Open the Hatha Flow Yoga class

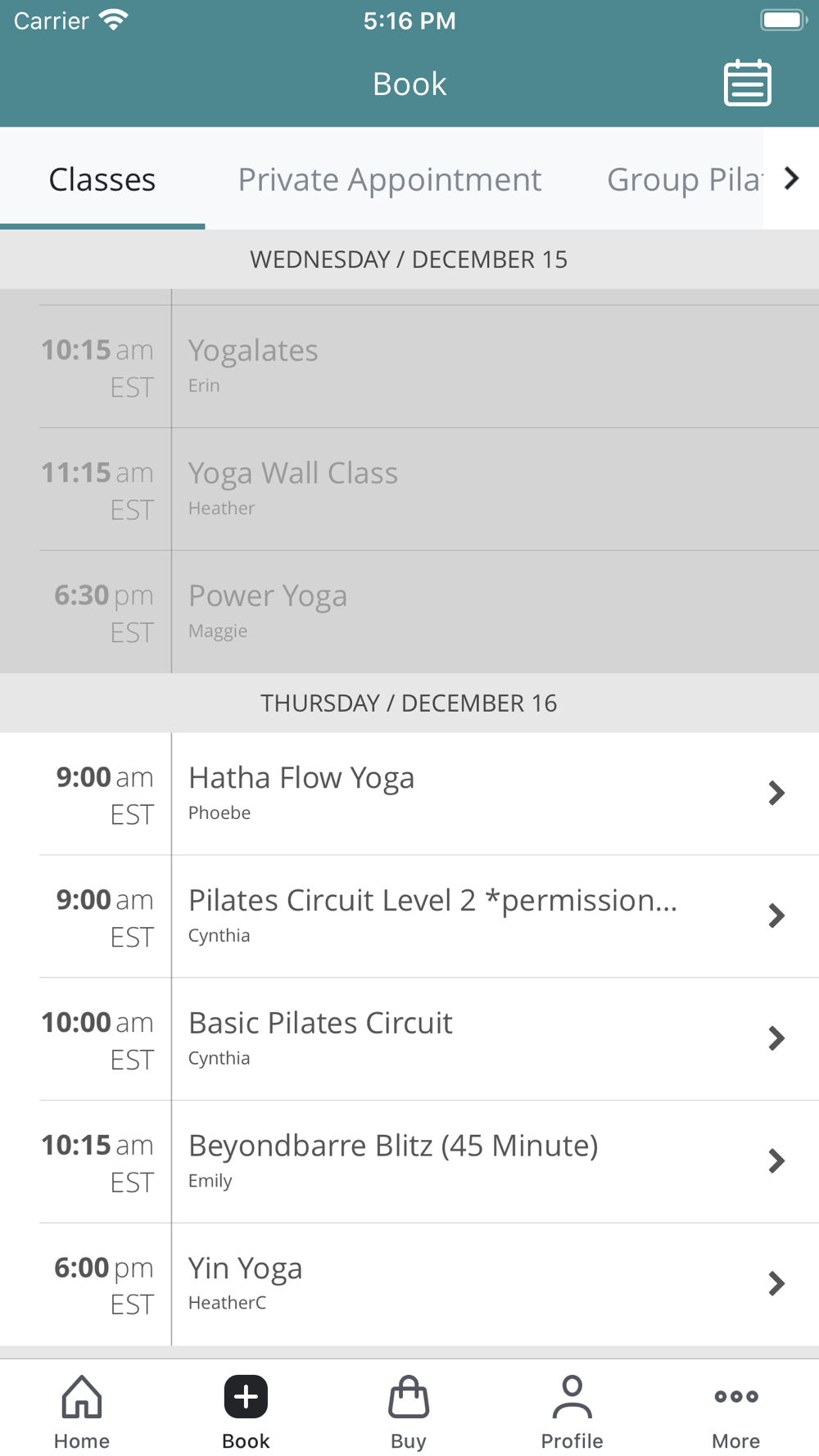coord(301,778)
